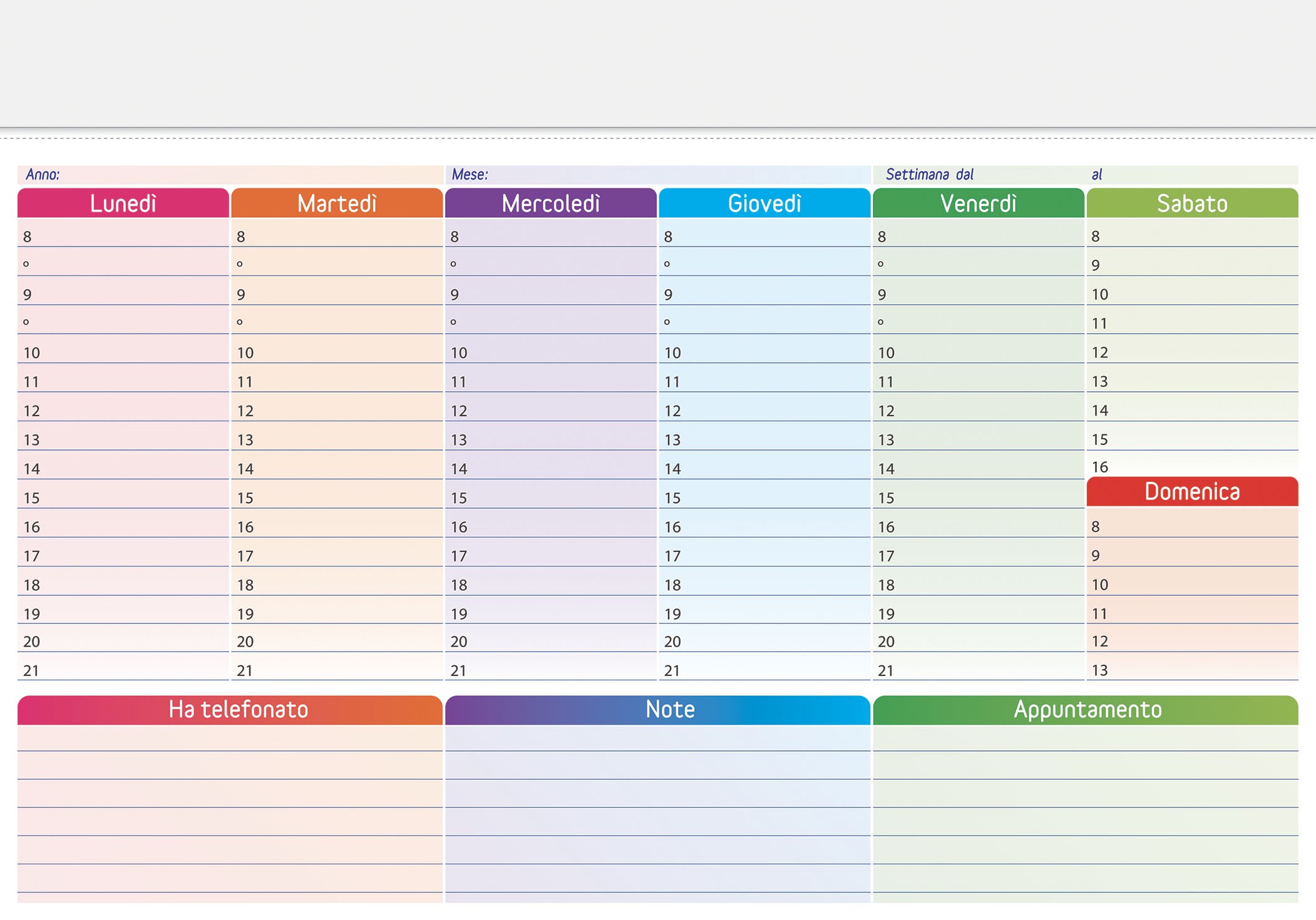
Task: Click the Lunedì column header
Action: coord(123,203)
